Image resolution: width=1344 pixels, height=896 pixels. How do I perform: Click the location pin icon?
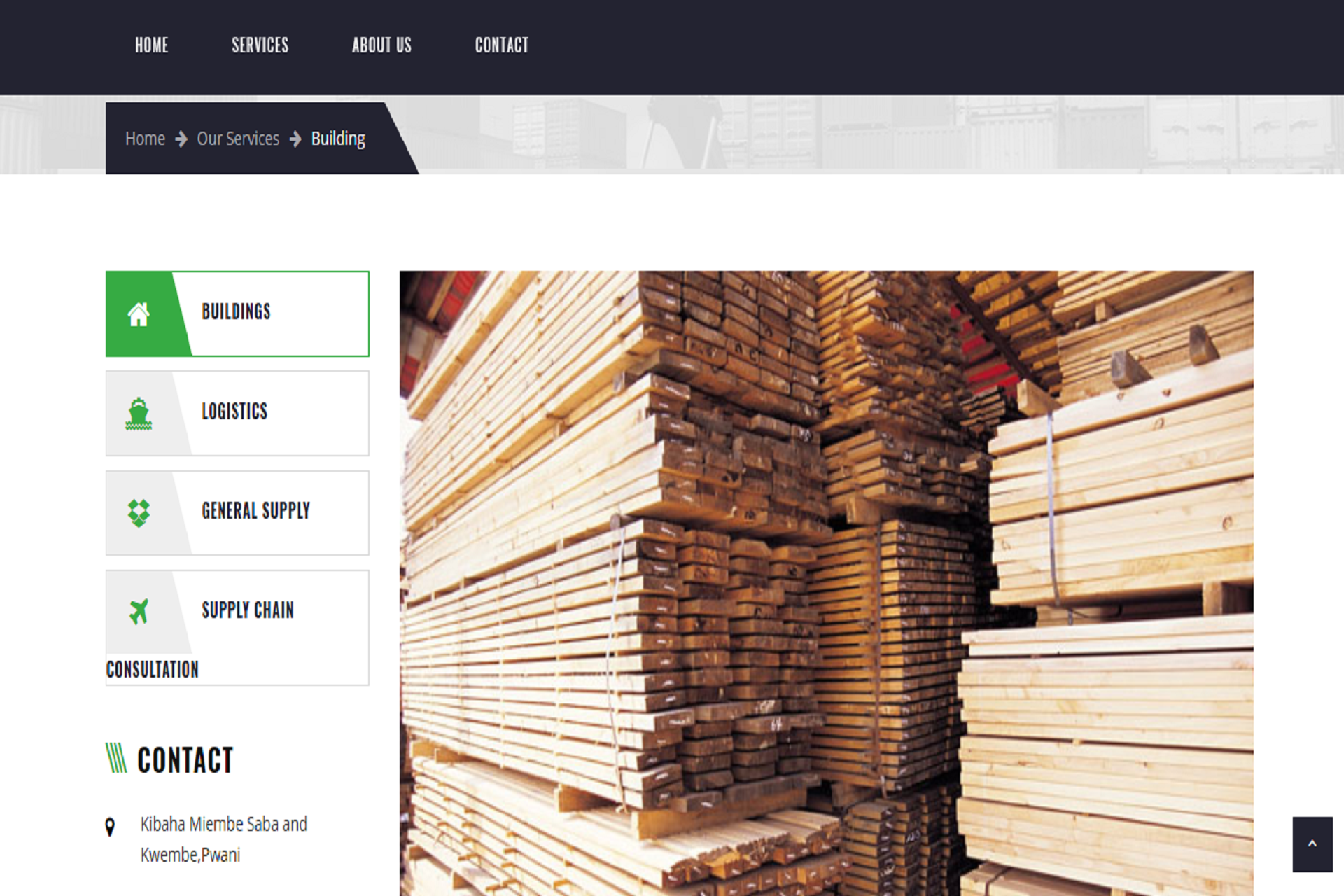point(110,827)
